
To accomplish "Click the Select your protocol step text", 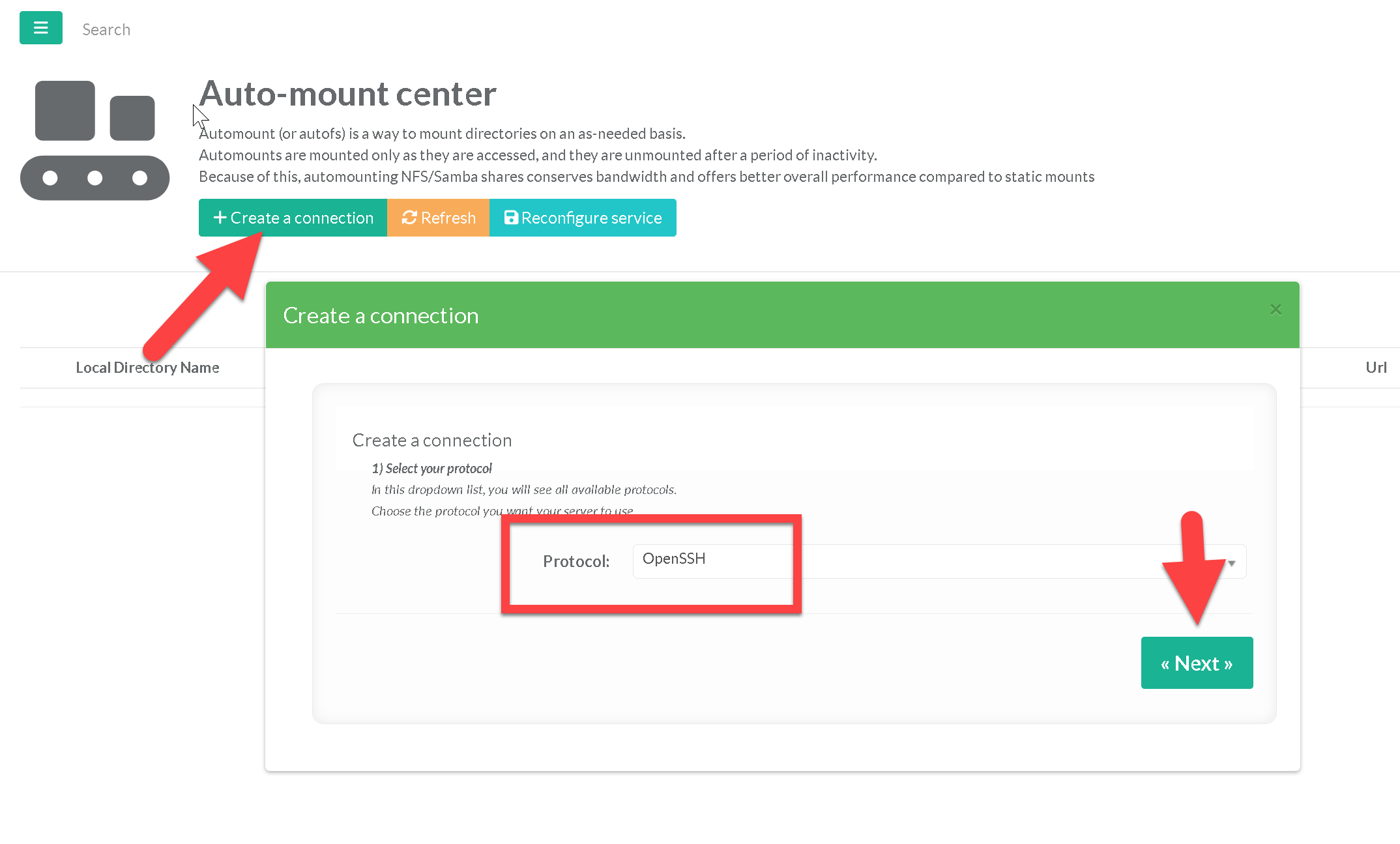I will pyautogui.click(x=431, y=469).
